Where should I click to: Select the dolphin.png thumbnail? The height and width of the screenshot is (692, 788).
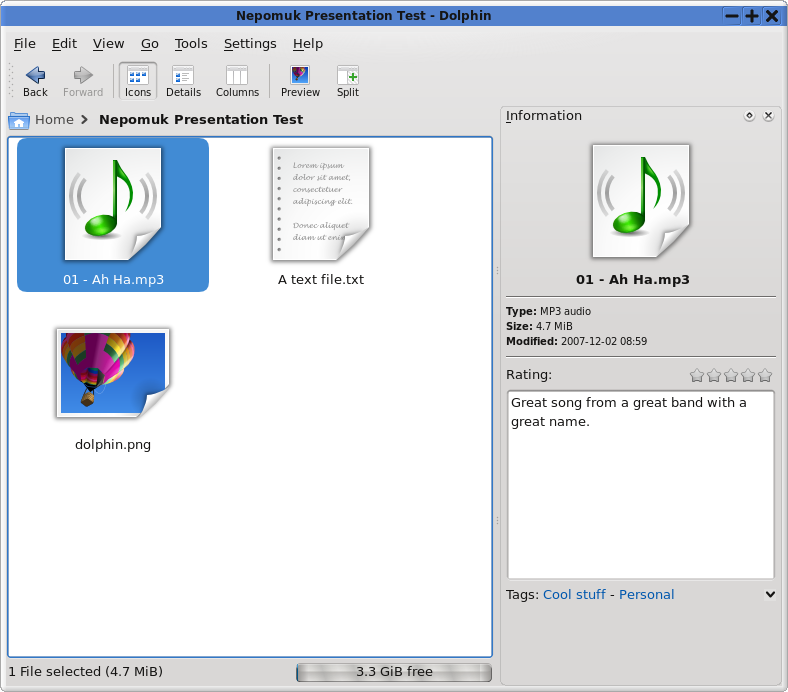click(113, 374)
